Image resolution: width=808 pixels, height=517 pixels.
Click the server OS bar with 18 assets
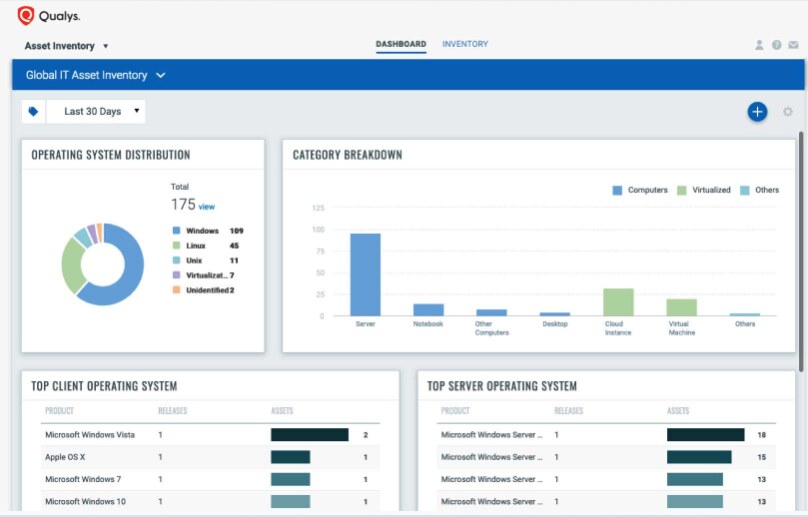[x=705, y=435]
